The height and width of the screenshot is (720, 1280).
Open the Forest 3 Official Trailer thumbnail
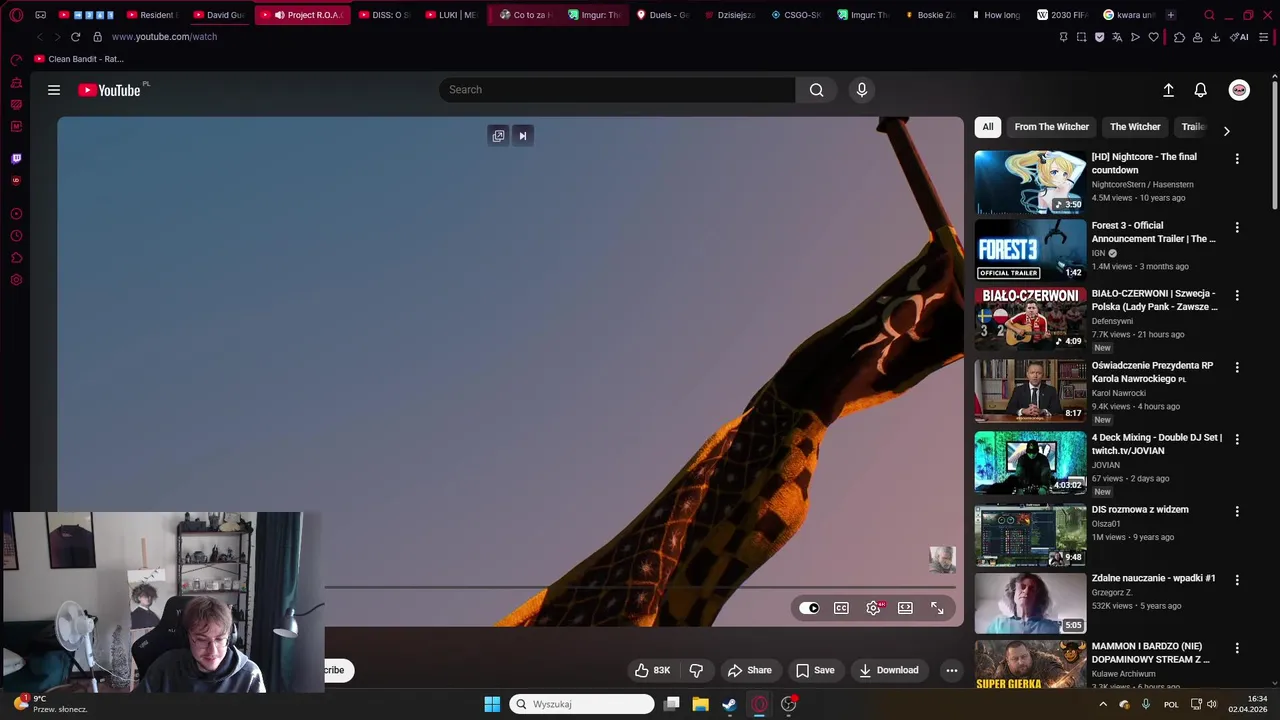pos(1030,250)
